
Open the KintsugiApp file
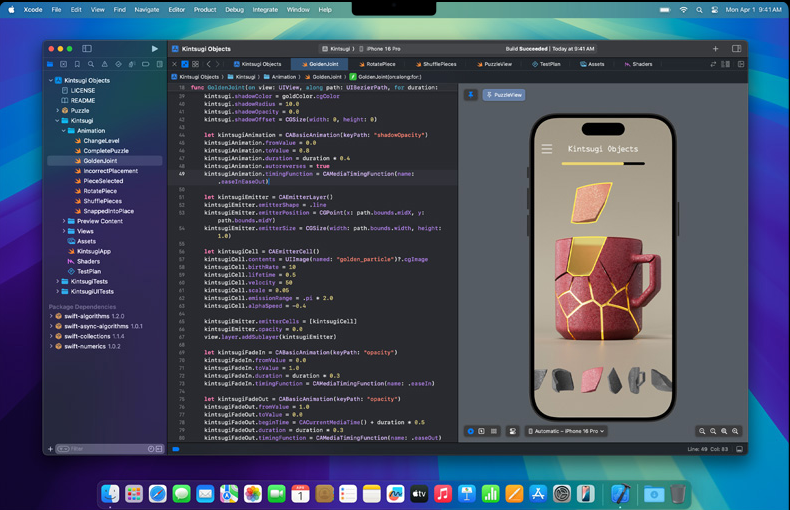(94, 251)
